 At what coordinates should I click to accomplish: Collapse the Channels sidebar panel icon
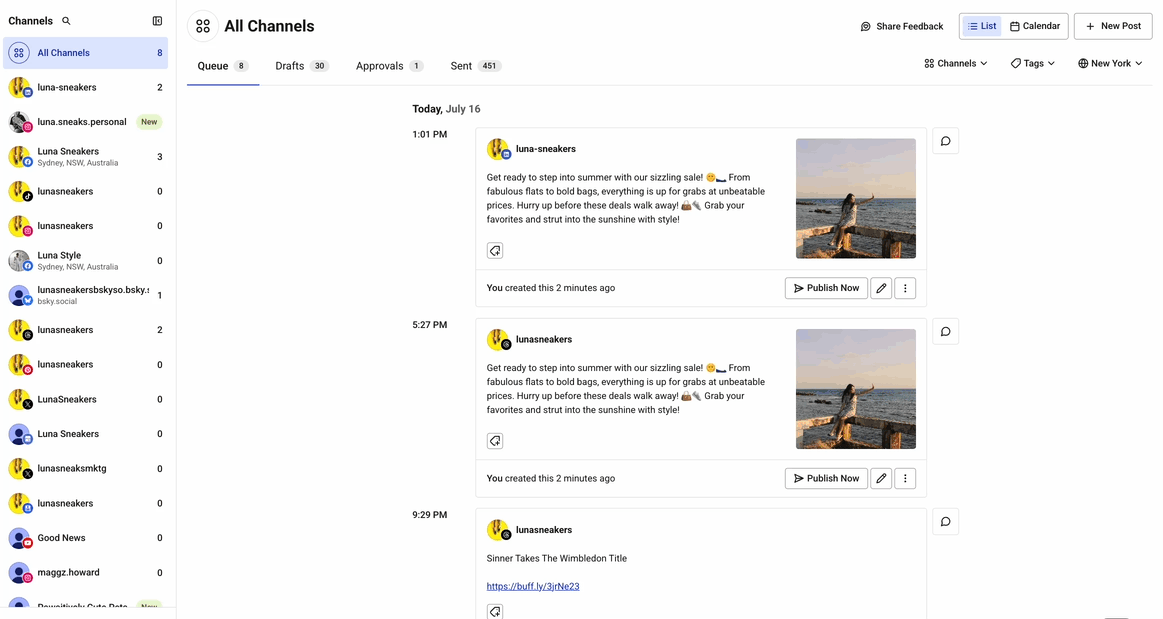point(157,21)
